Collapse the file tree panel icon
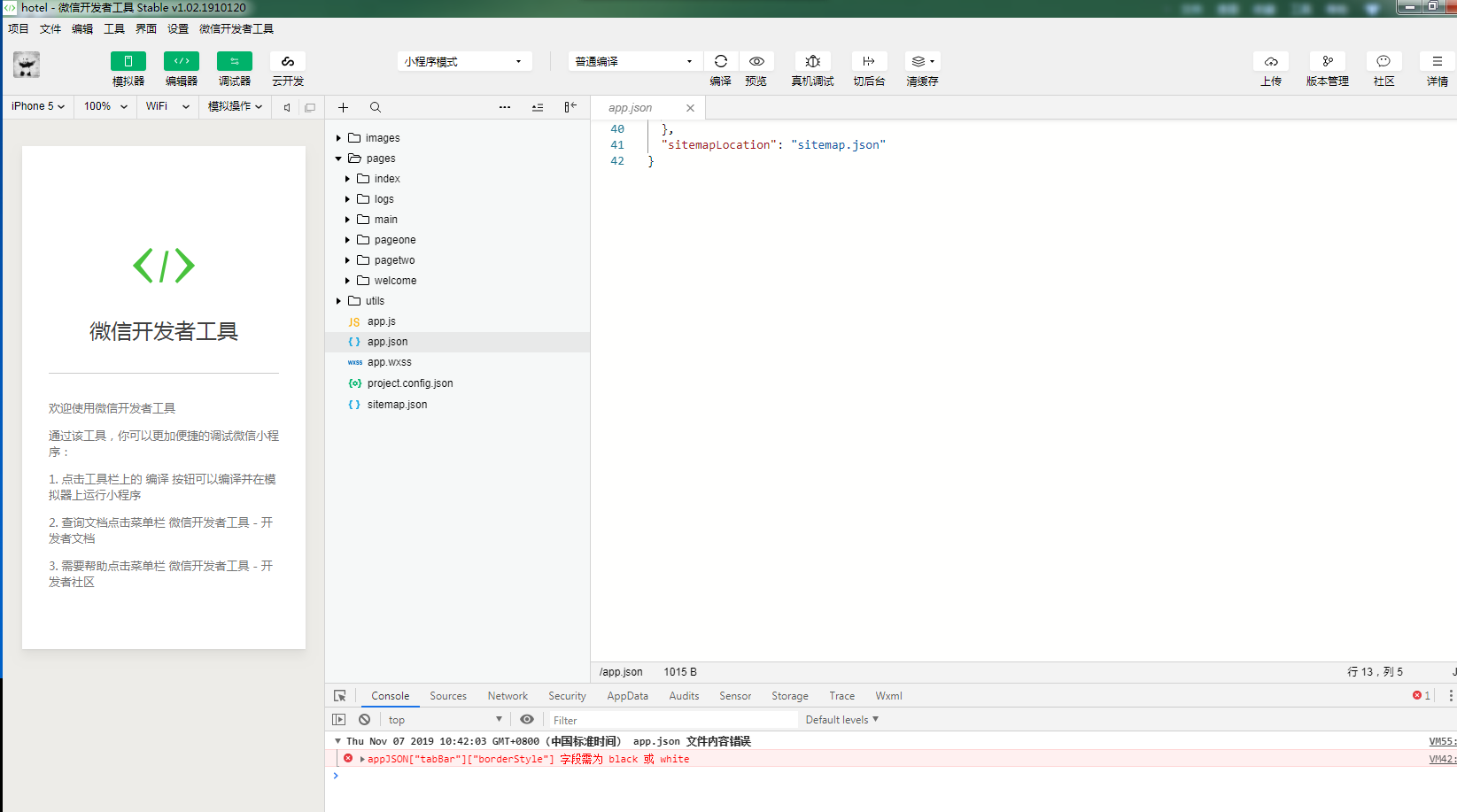This screenshot has height=812, width=1457. click(570, 107)
